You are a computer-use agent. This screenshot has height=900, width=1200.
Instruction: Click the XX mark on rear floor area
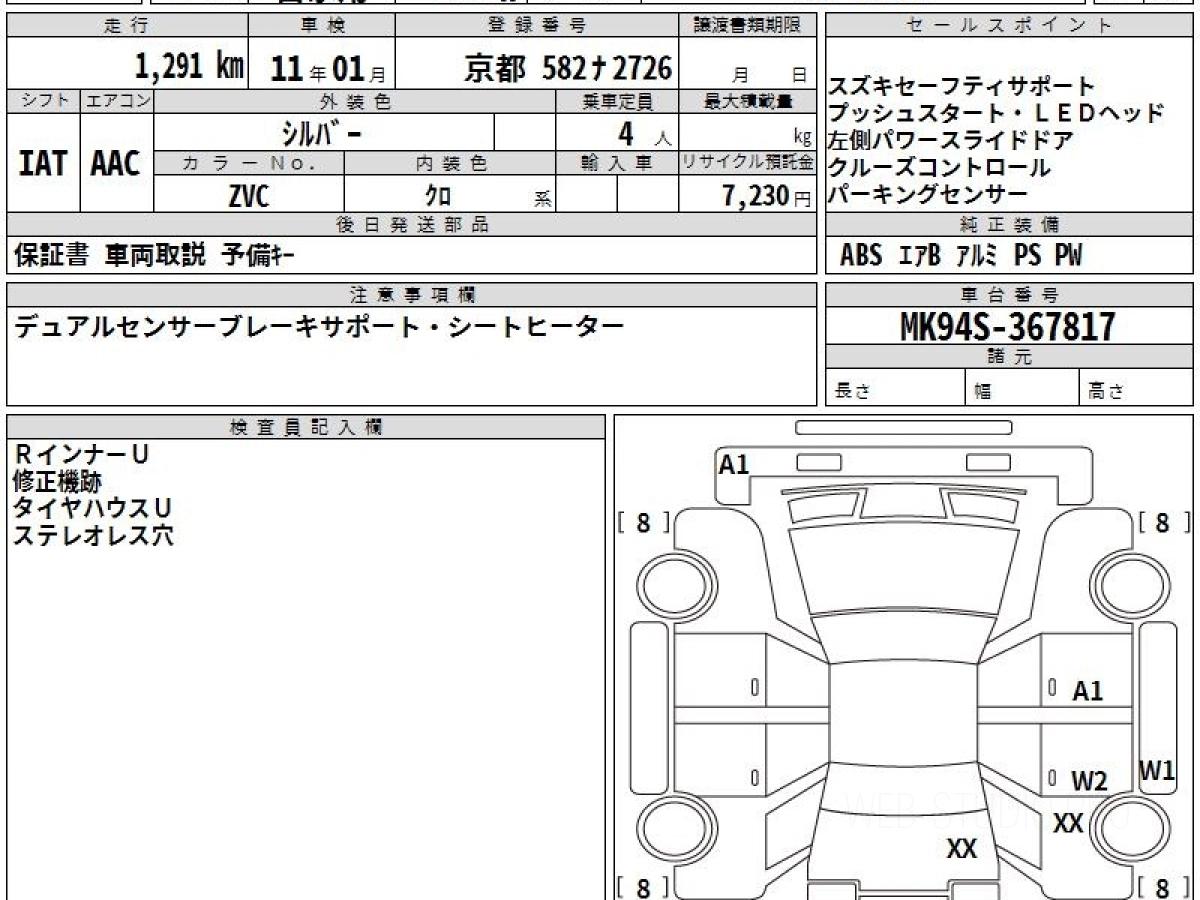pos(961,850)
